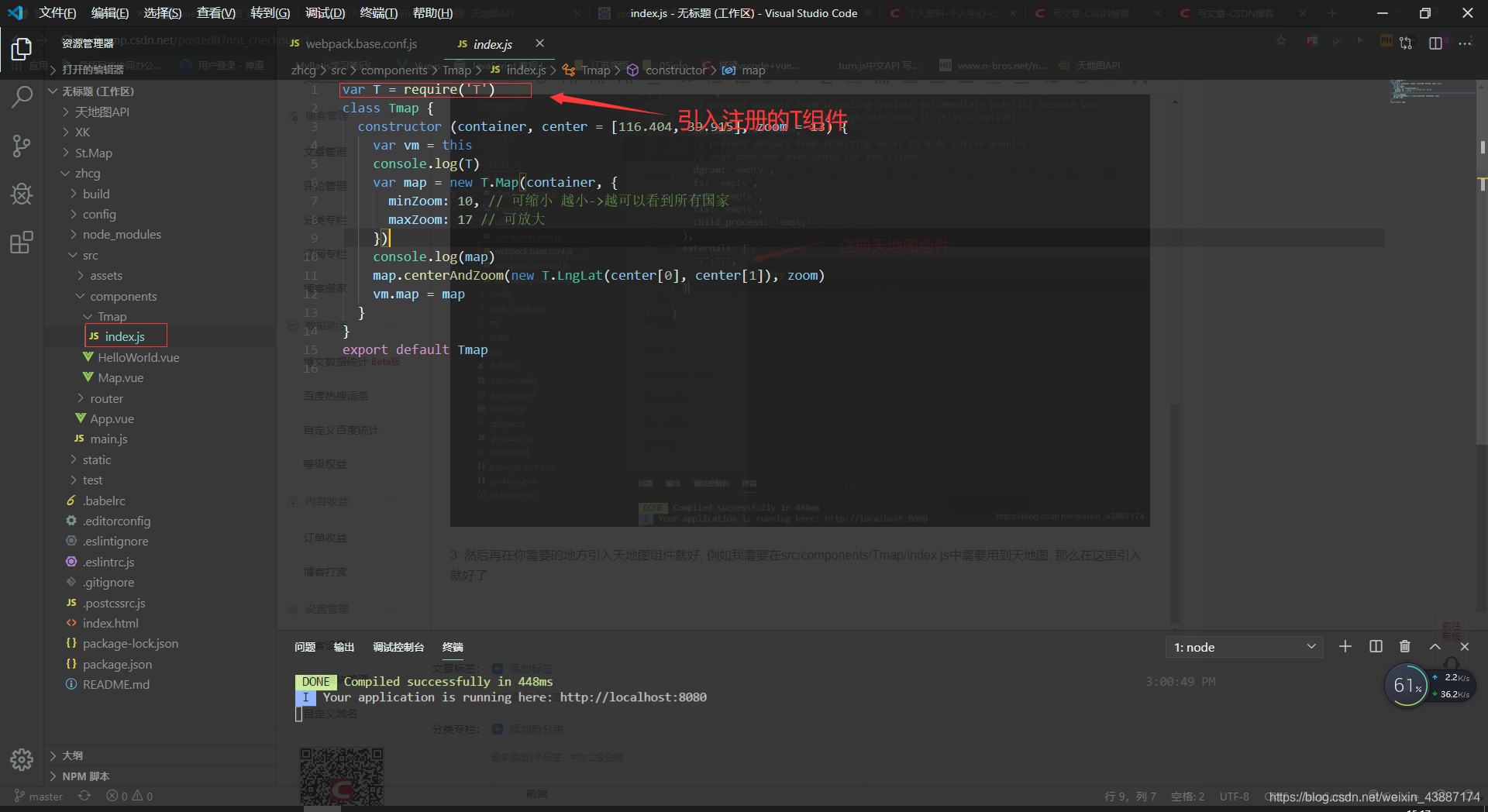This screenshot has height=812, width=1488.
Task: Split the terminal panel
Action: (1376, 646)
